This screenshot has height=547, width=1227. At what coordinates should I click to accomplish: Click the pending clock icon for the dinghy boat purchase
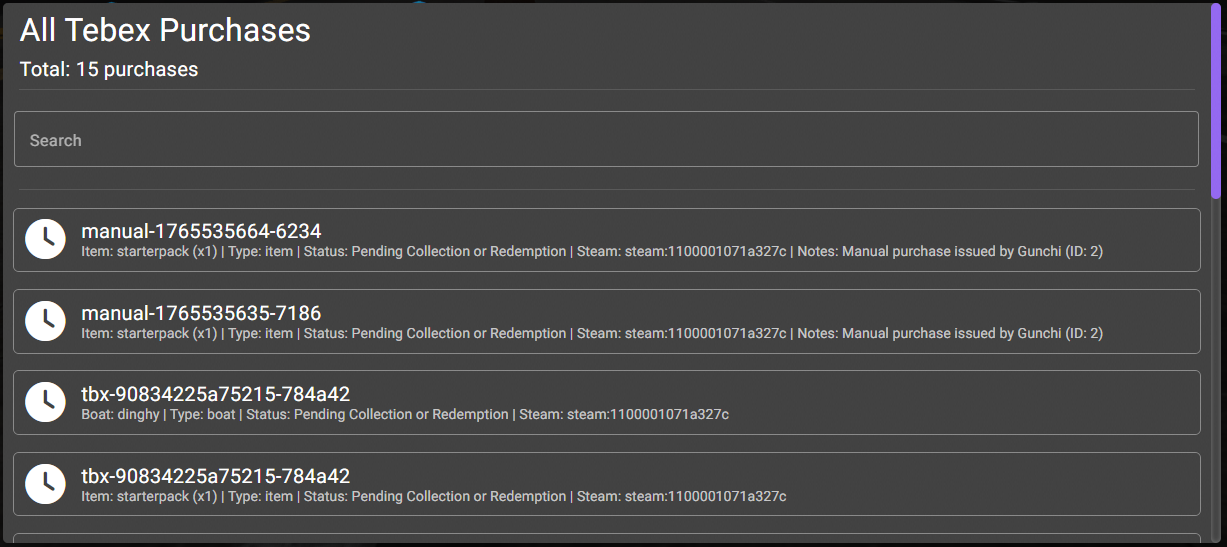(45, 402)
